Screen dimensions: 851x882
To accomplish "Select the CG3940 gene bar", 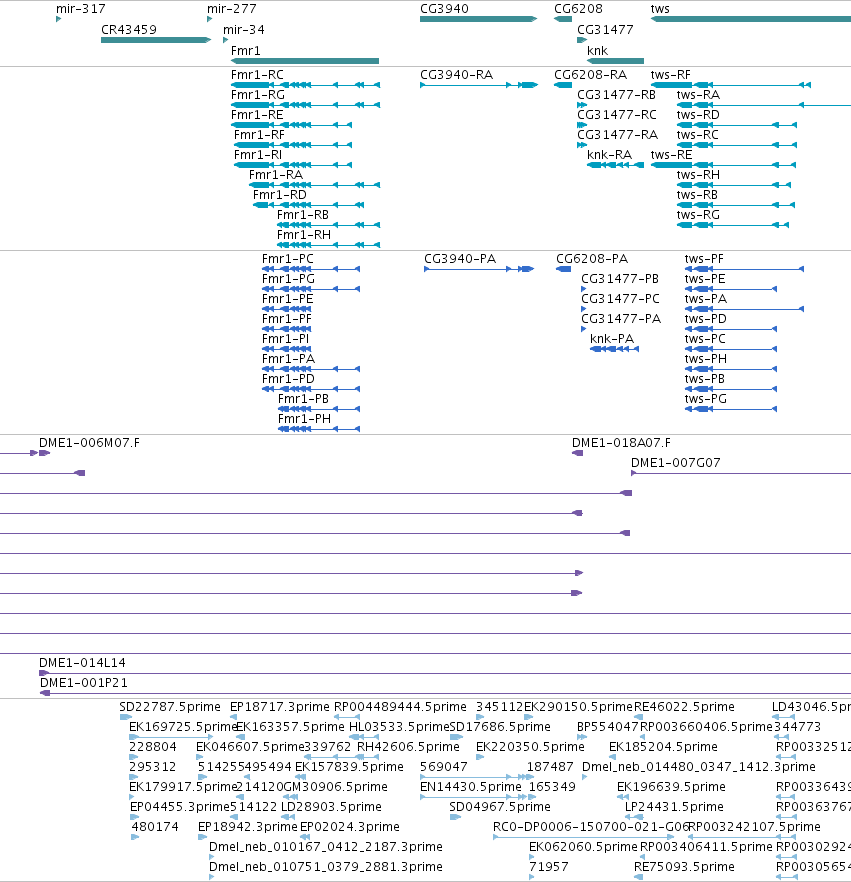I will [x=479, y=19].
